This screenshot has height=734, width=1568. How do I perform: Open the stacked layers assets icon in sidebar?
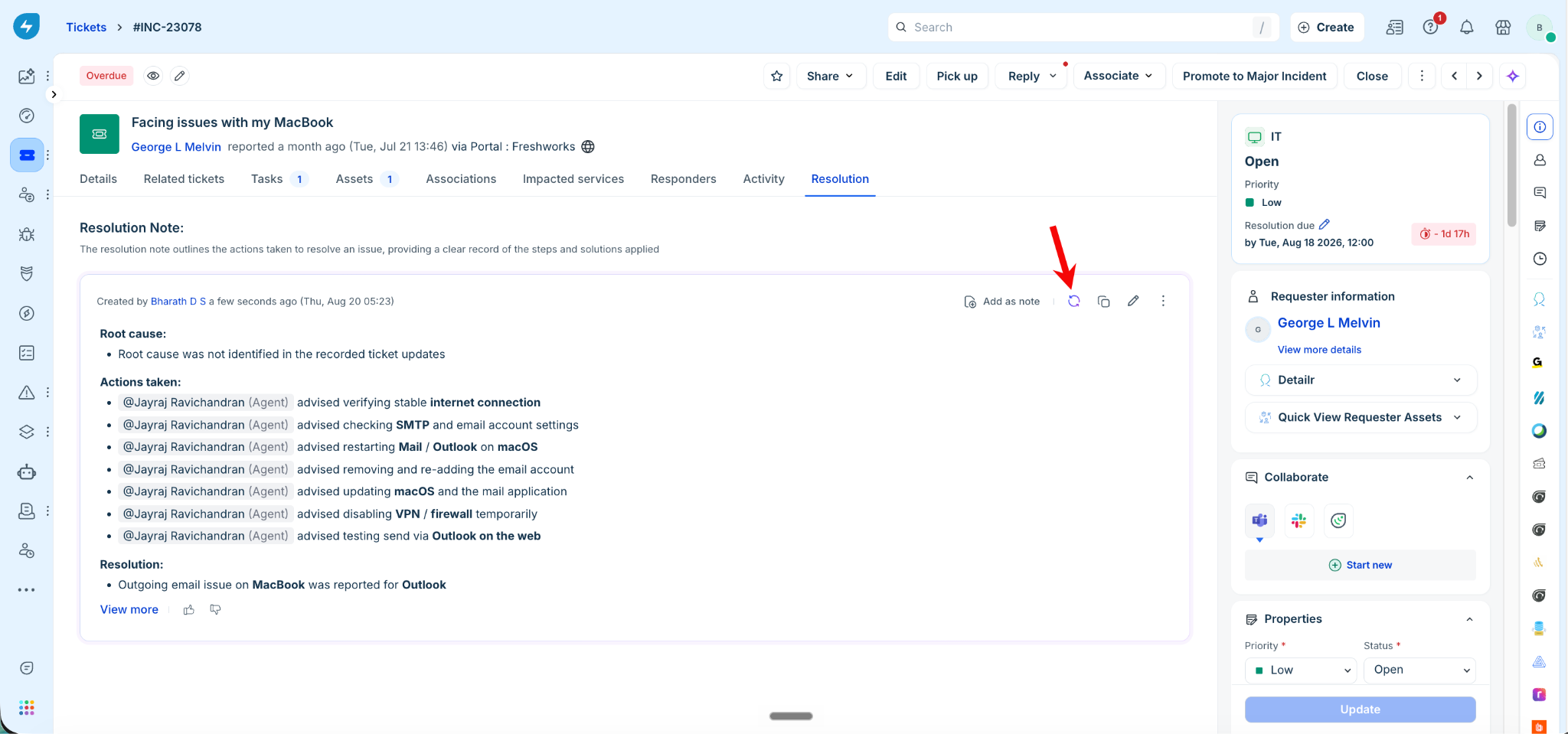[x=27, y=432]
